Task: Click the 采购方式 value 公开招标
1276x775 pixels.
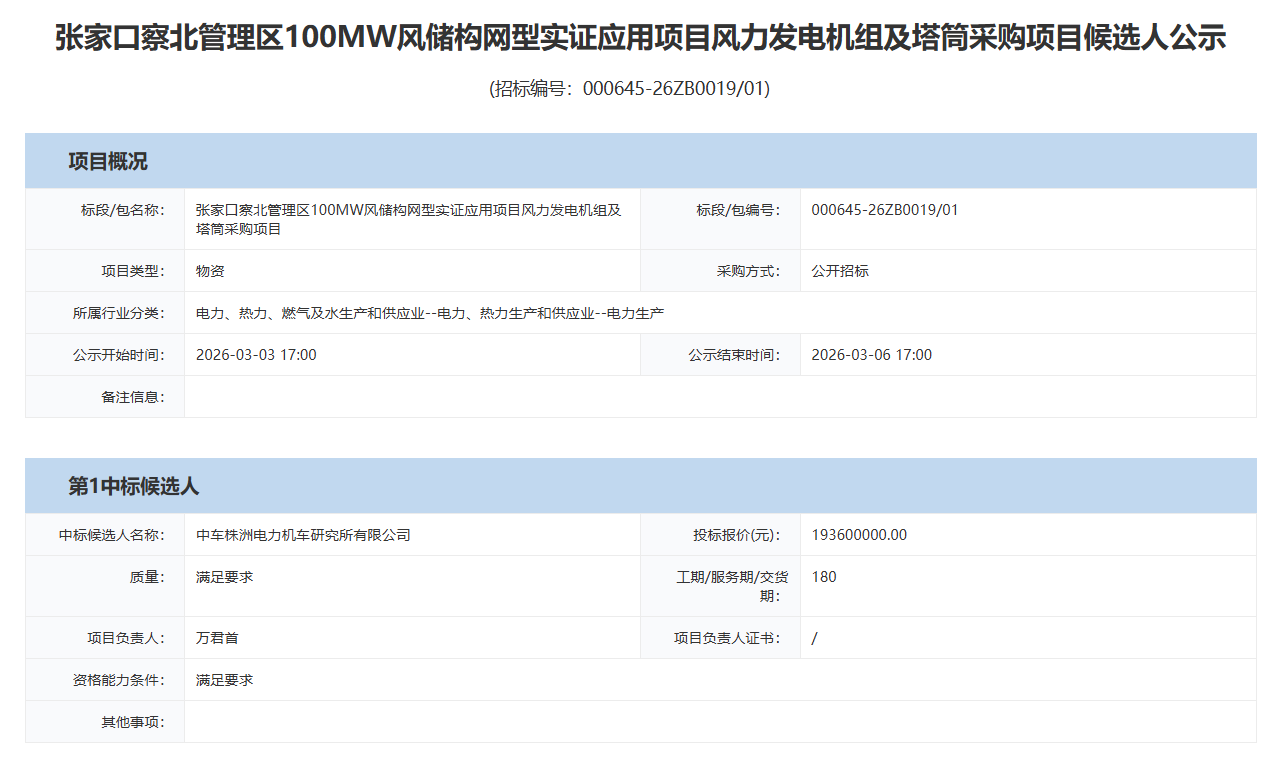Action: [x=839, y=271]
